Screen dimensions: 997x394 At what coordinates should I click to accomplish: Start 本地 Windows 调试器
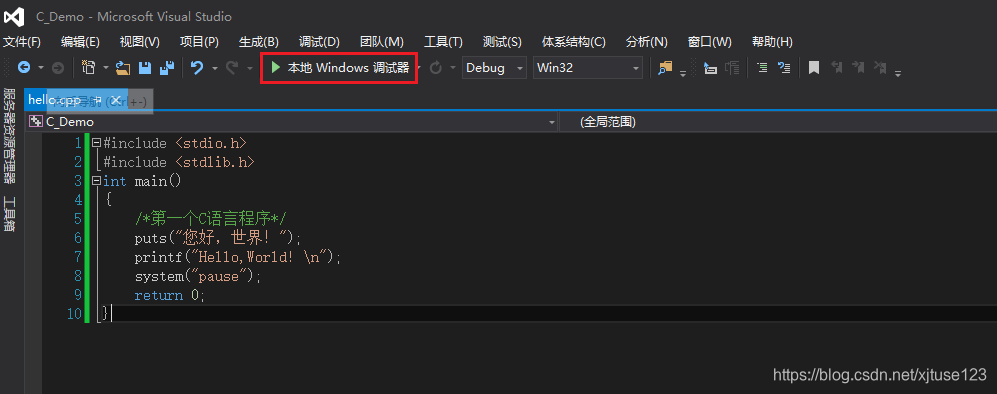pyautogui.click(x=340, y=67)
